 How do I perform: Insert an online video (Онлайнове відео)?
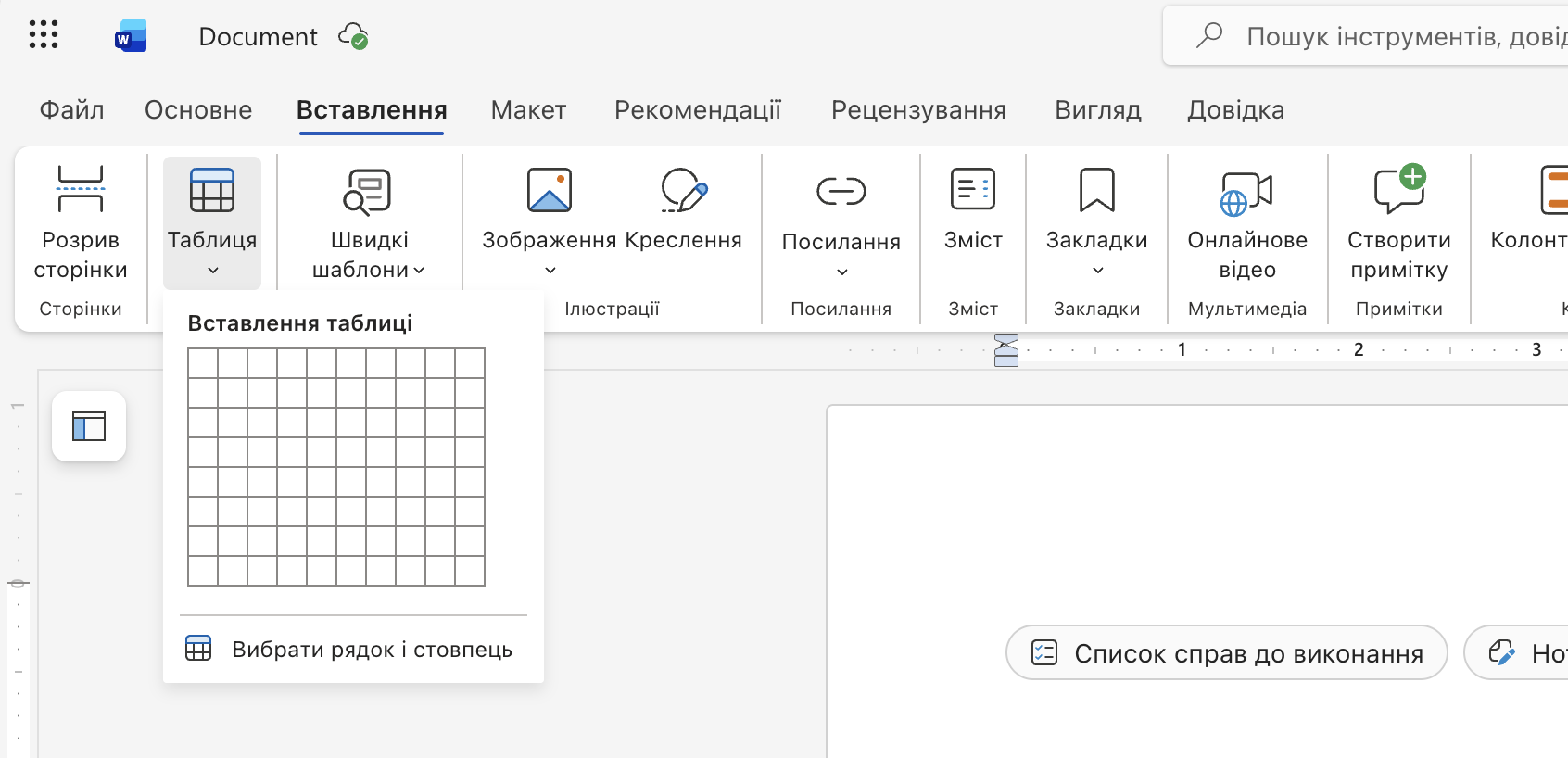(1247, 223)
